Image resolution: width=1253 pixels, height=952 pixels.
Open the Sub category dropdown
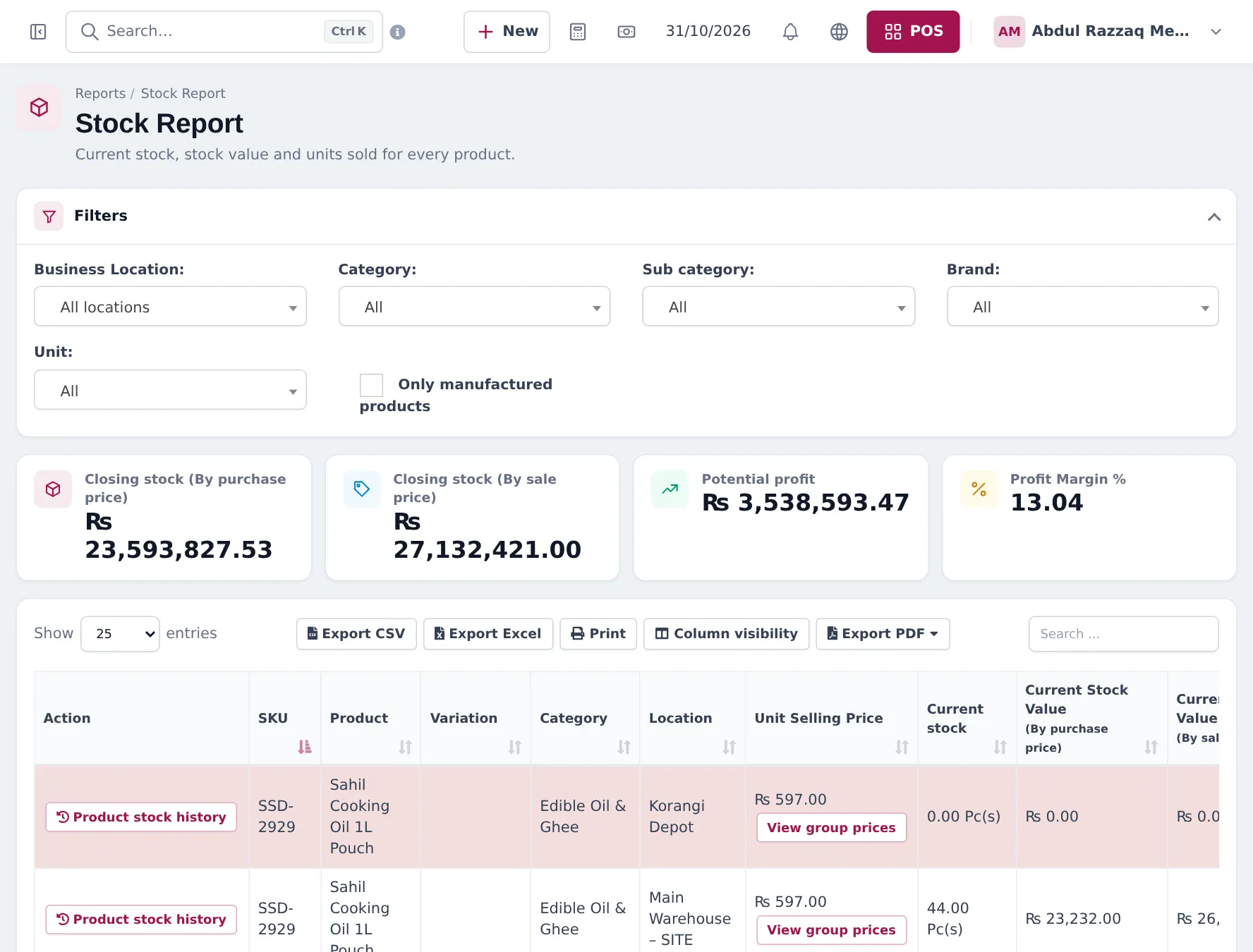click(x=778, y=307)
